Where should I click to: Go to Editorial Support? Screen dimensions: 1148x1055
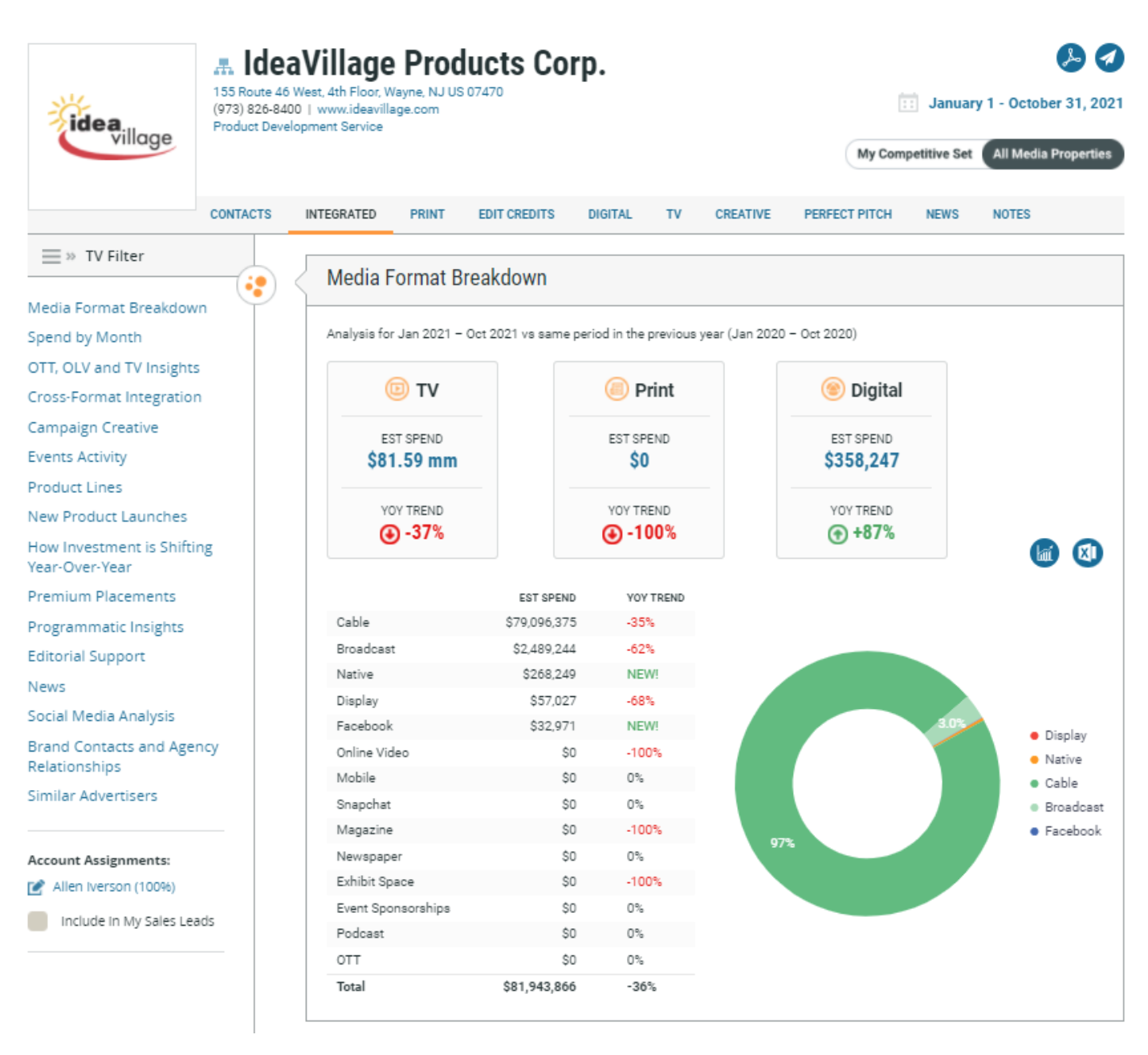coord(87,656)
